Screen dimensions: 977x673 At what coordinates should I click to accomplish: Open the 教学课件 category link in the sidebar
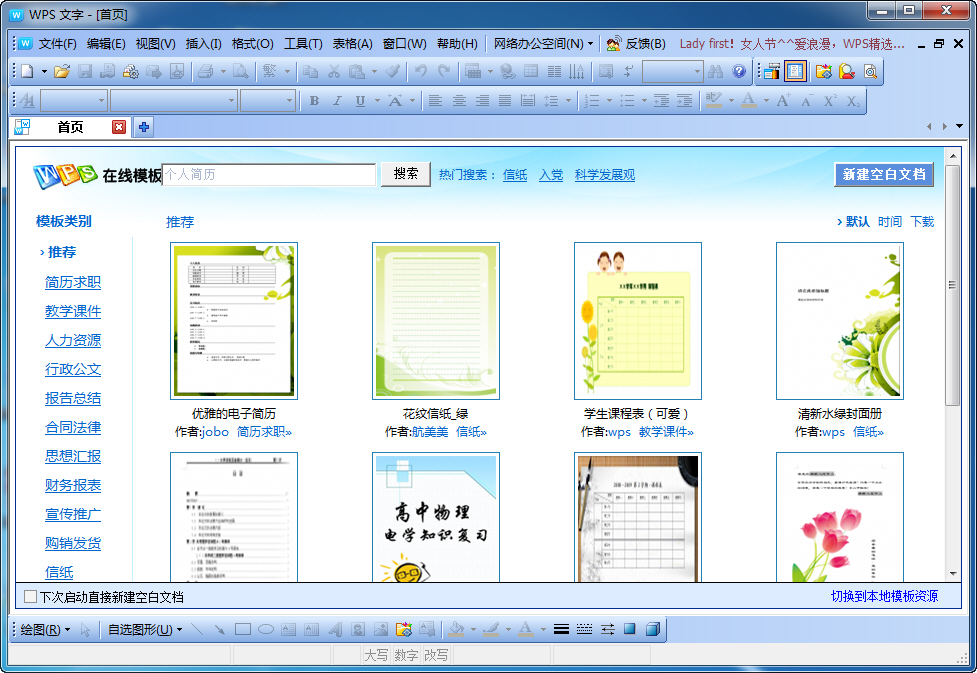[73, 311]
